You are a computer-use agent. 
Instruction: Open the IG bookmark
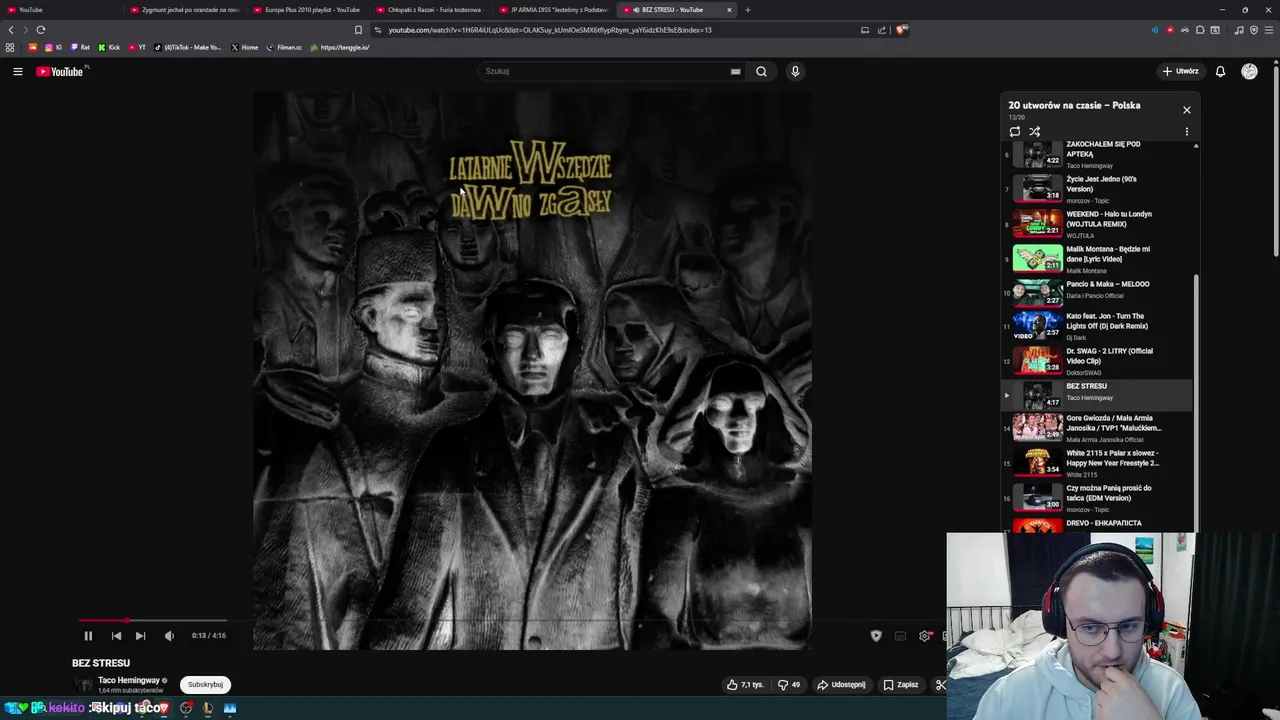[x=53, y=47]
